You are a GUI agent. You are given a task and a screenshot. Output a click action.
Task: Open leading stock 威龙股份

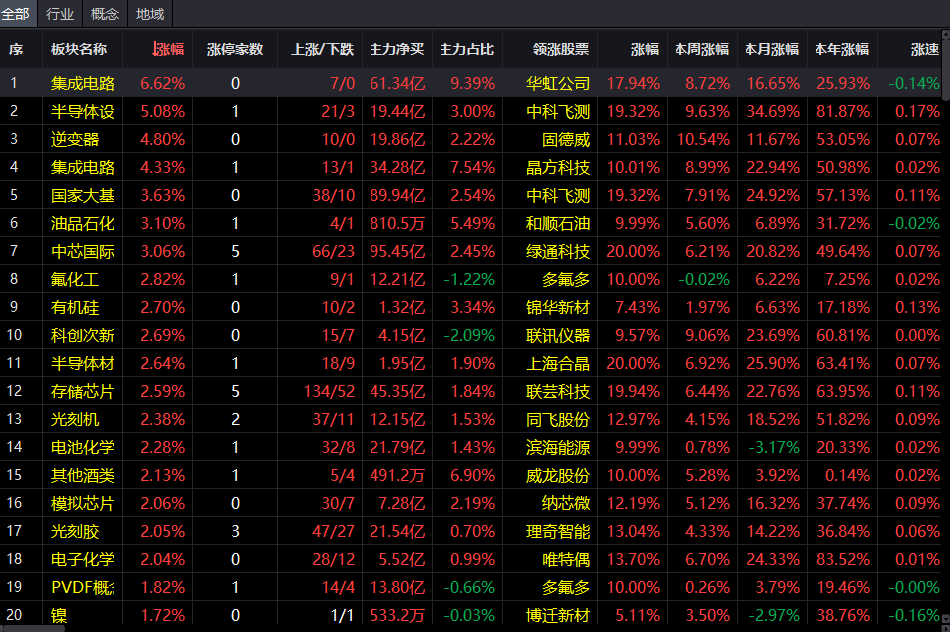point(558,475)
